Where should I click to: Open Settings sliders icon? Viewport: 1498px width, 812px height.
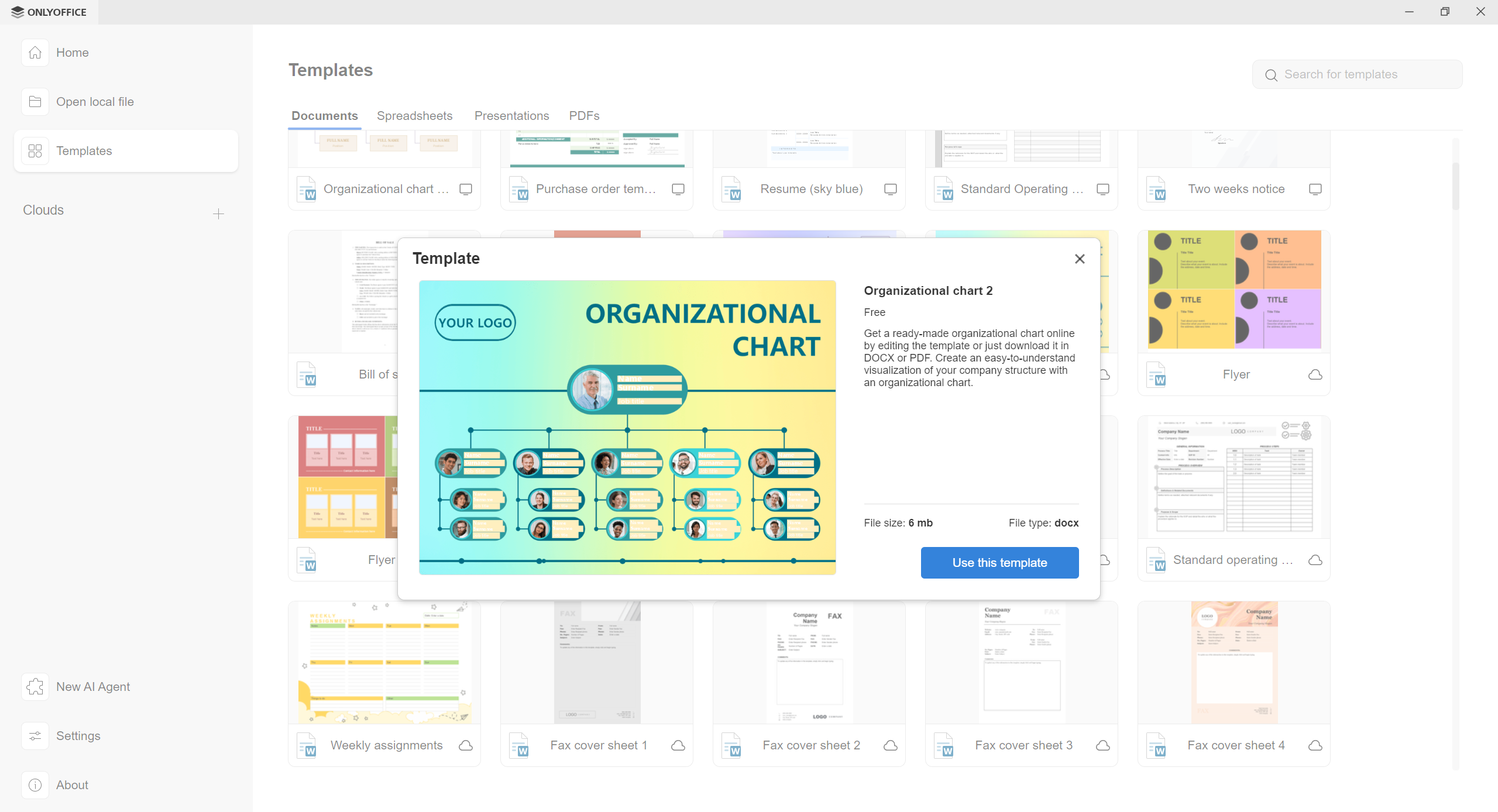[35, 736]
